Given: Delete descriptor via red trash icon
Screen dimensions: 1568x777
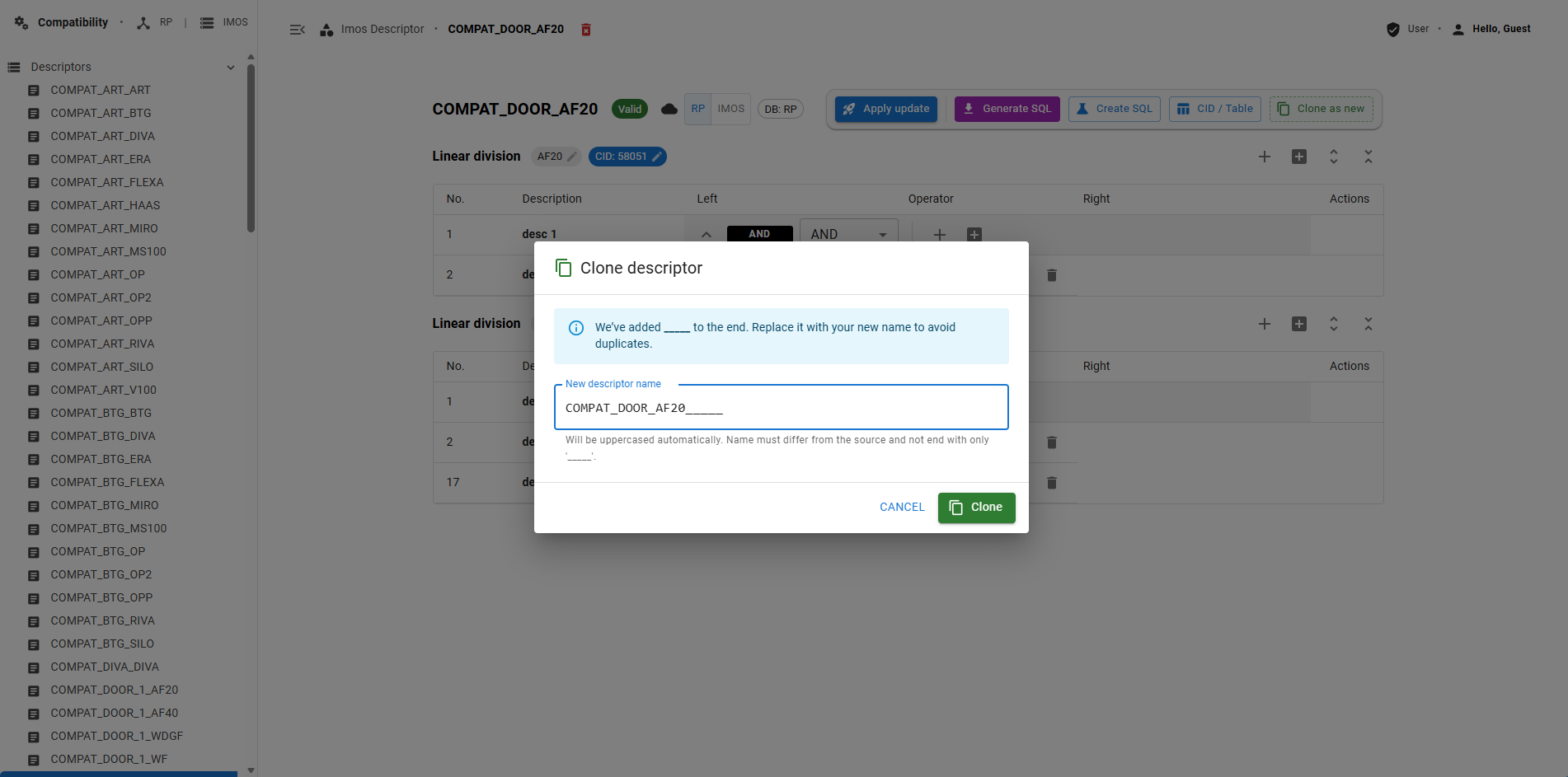Looking at the screenshot, I should 586,30.
